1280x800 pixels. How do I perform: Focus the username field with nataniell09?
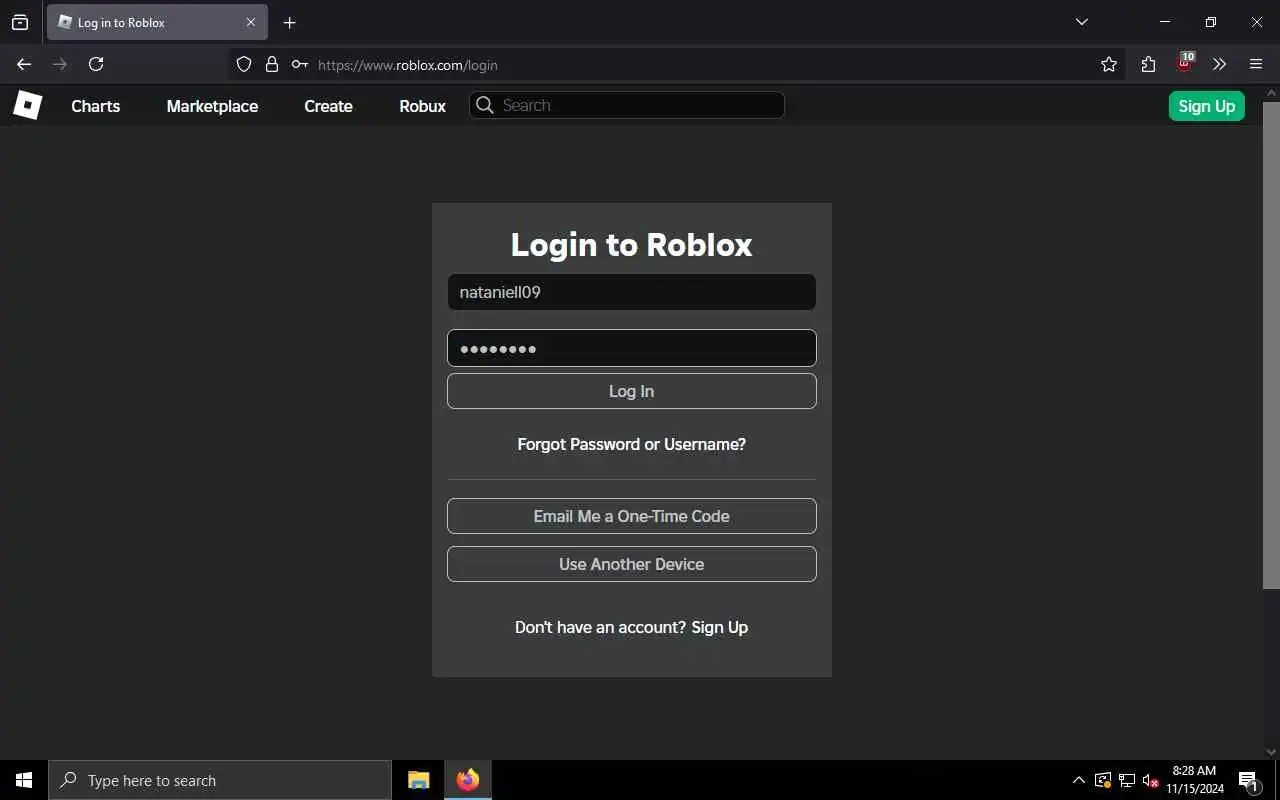[631, 292]
